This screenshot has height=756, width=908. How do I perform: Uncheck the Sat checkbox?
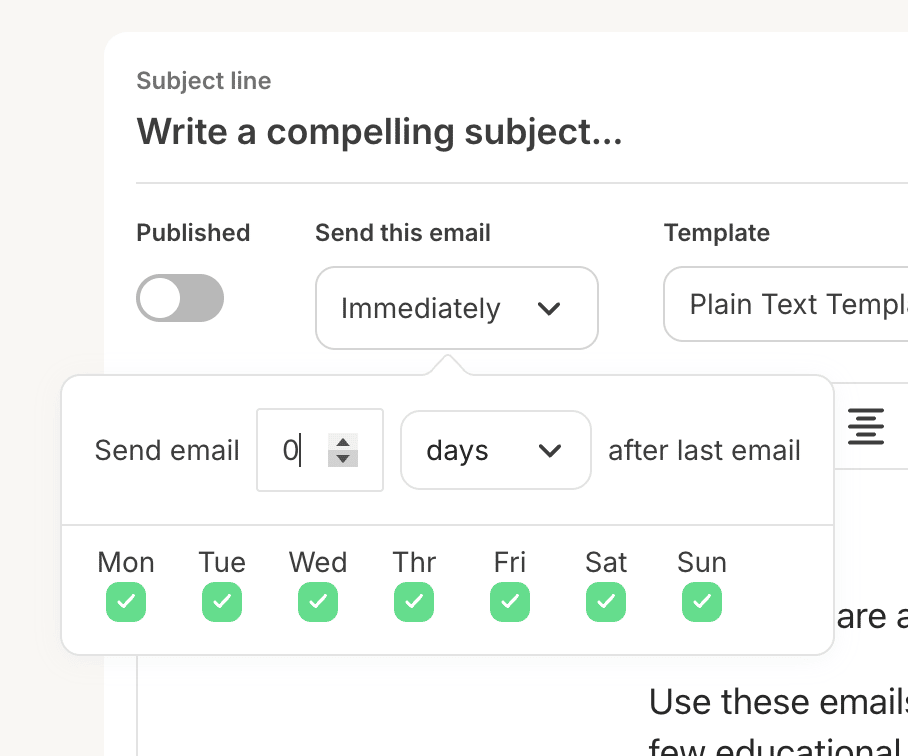(606, 602)
